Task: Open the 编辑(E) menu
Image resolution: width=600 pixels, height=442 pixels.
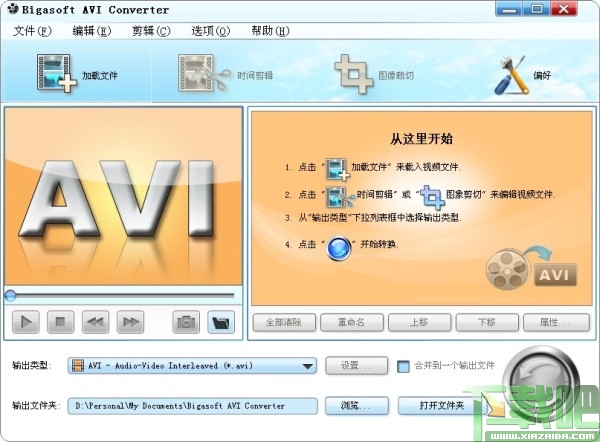Action: pyautogui.click(x=92, y=31)
